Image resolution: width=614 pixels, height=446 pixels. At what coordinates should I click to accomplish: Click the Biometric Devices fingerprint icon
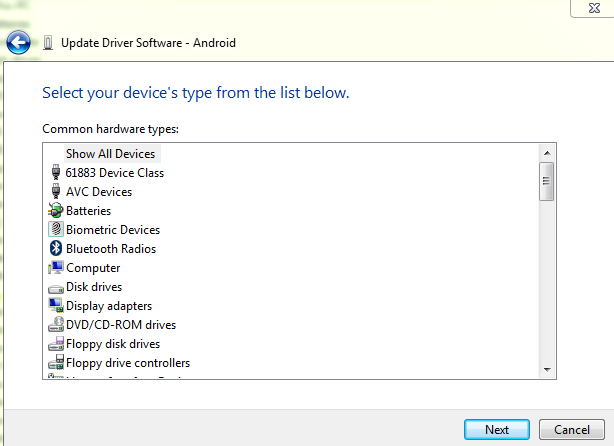[x=55, y=230]
